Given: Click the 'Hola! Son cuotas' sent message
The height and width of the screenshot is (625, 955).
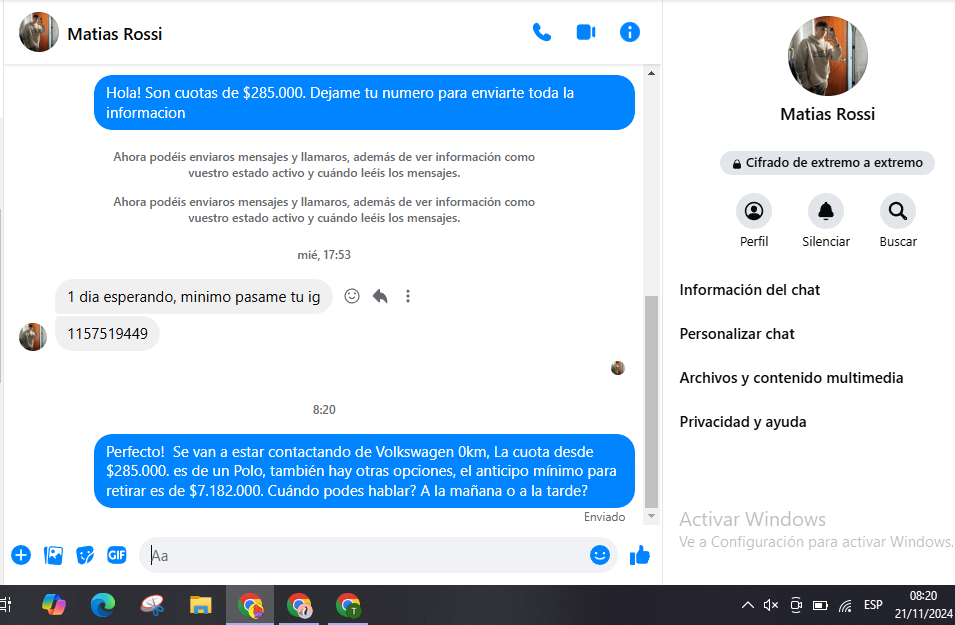Looking at the screenshot, I should coord(364,102).
